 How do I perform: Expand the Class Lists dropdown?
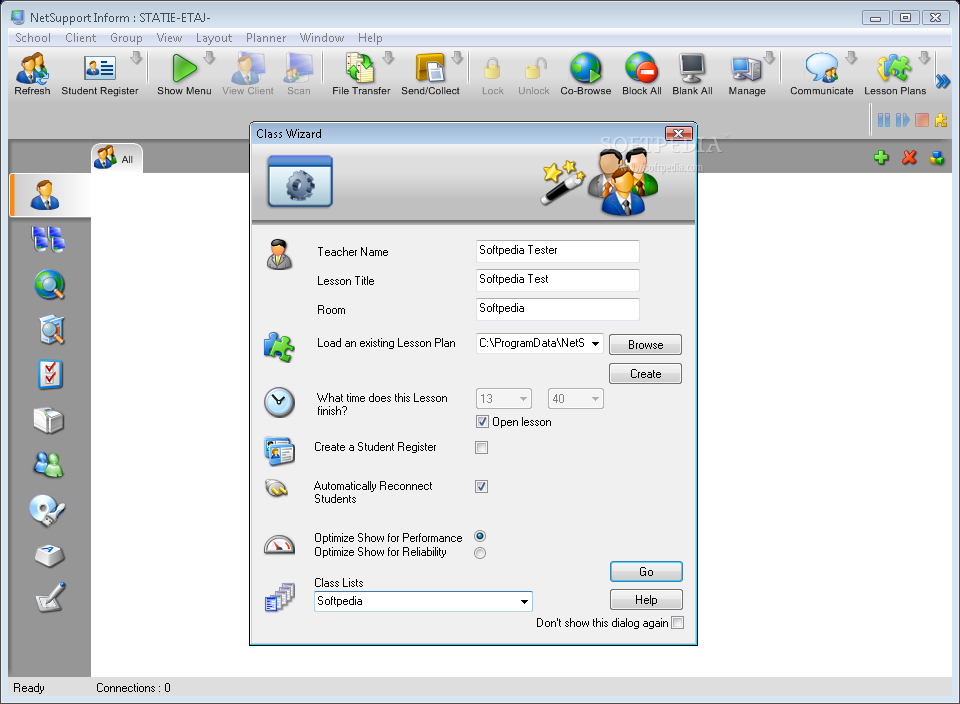coord(524,601)
